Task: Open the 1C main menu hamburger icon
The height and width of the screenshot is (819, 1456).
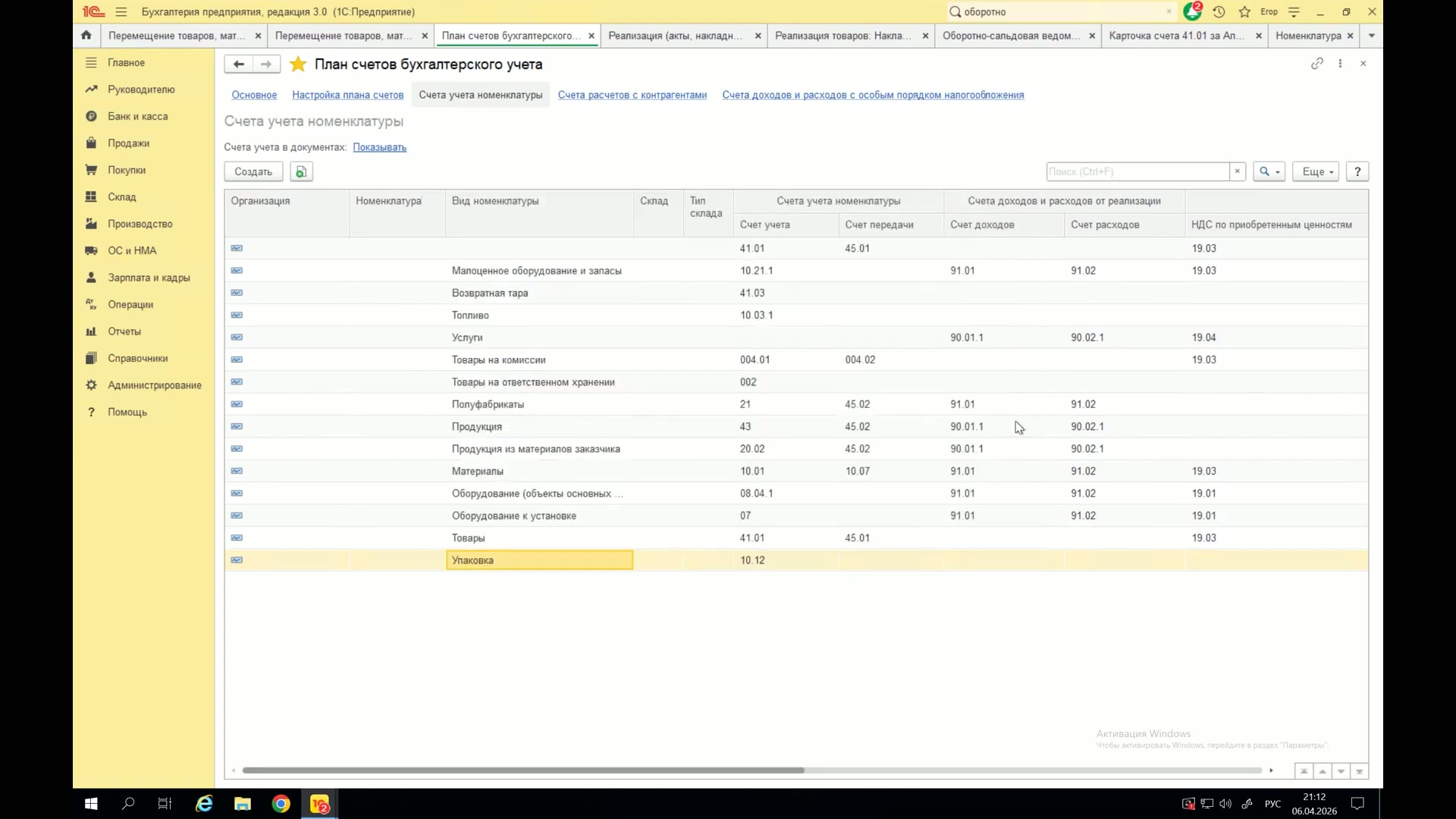Action: pyautogui.click(x=121, y=12)
